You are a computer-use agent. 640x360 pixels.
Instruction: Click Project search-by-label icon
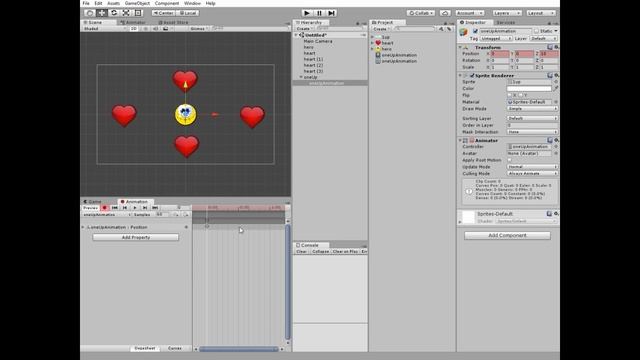tap(449, 29)
